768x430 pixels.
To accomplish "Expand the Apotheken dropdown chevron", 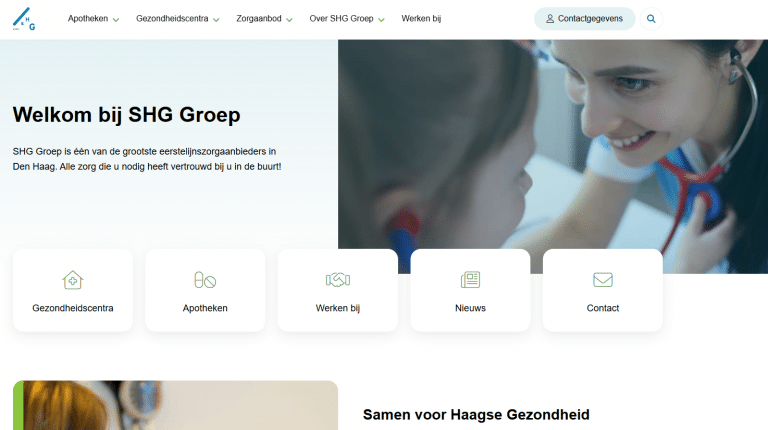I will [116, 20].
